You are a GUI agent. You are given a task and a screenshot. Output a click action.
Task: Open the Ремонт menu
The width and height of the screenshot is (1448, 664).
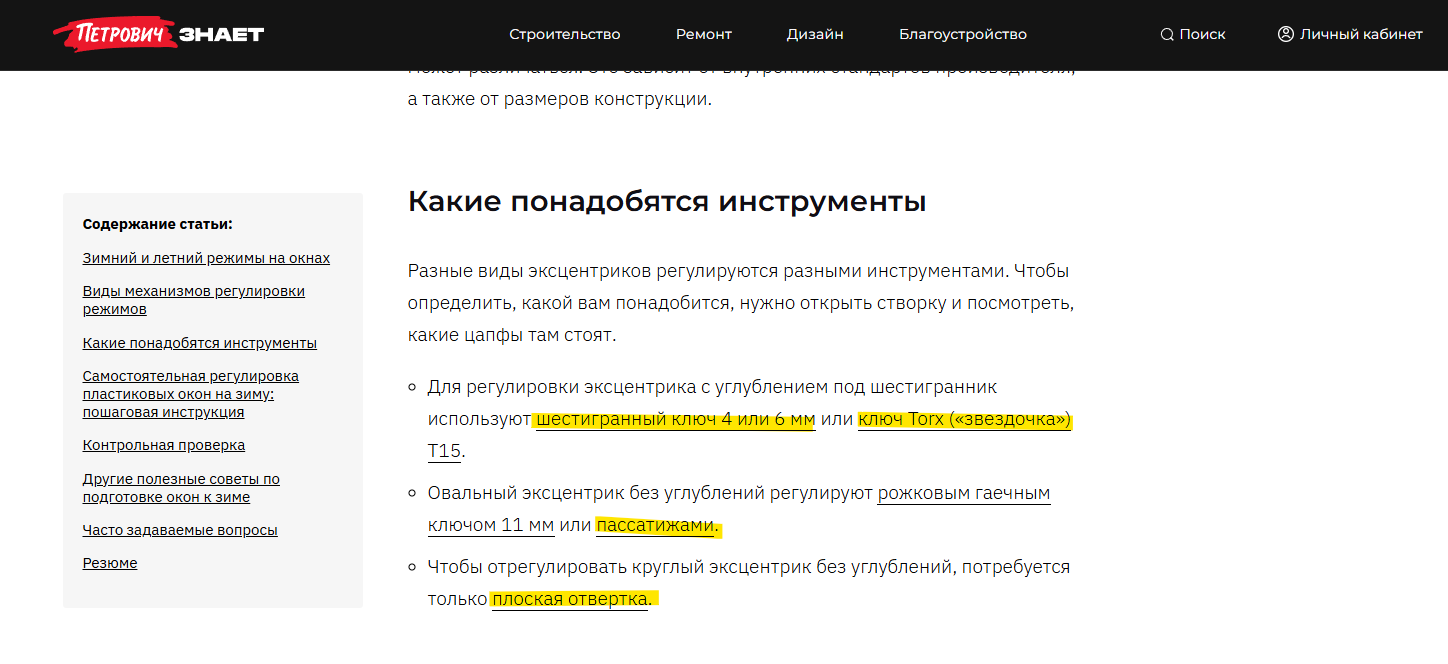click(704, 34)
